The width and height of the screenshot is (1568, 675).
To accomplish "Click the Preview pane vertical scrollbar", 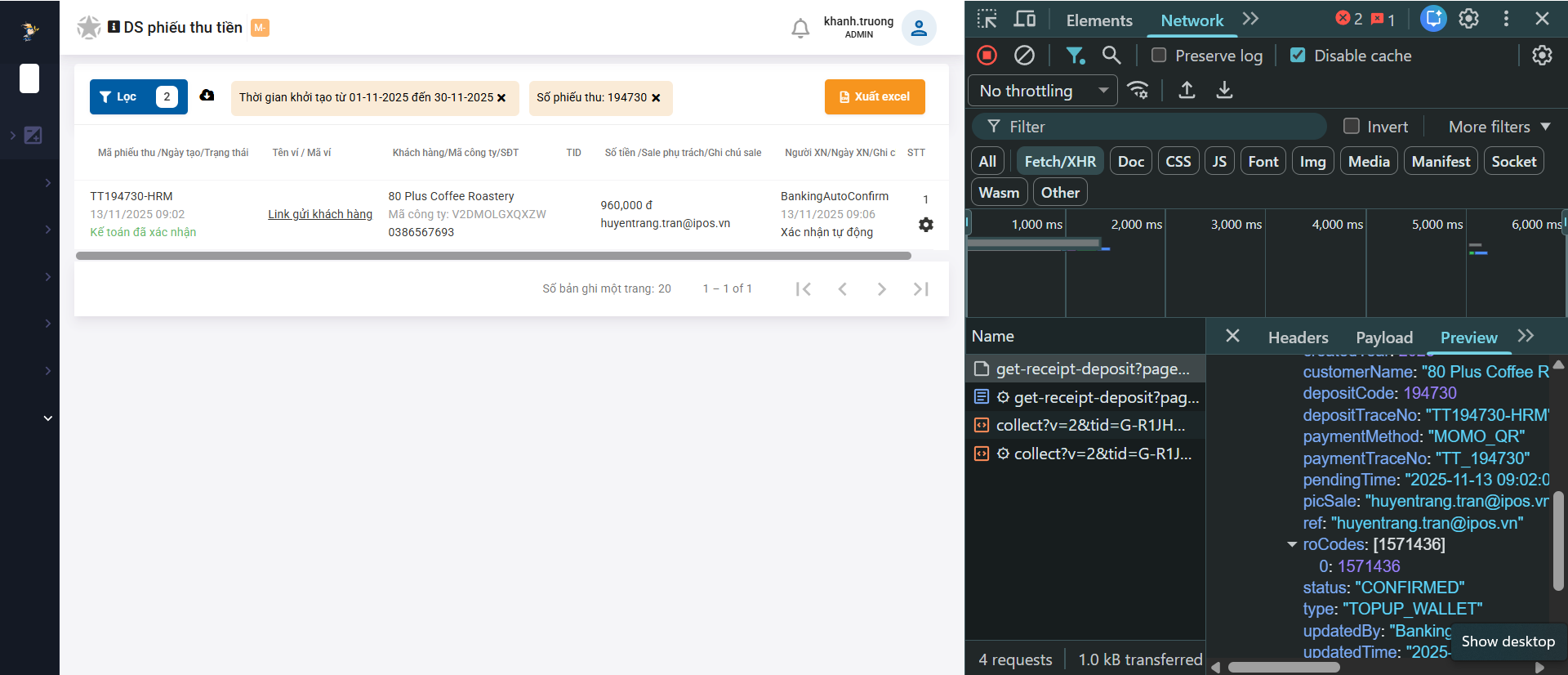I will pos(1558,539).
